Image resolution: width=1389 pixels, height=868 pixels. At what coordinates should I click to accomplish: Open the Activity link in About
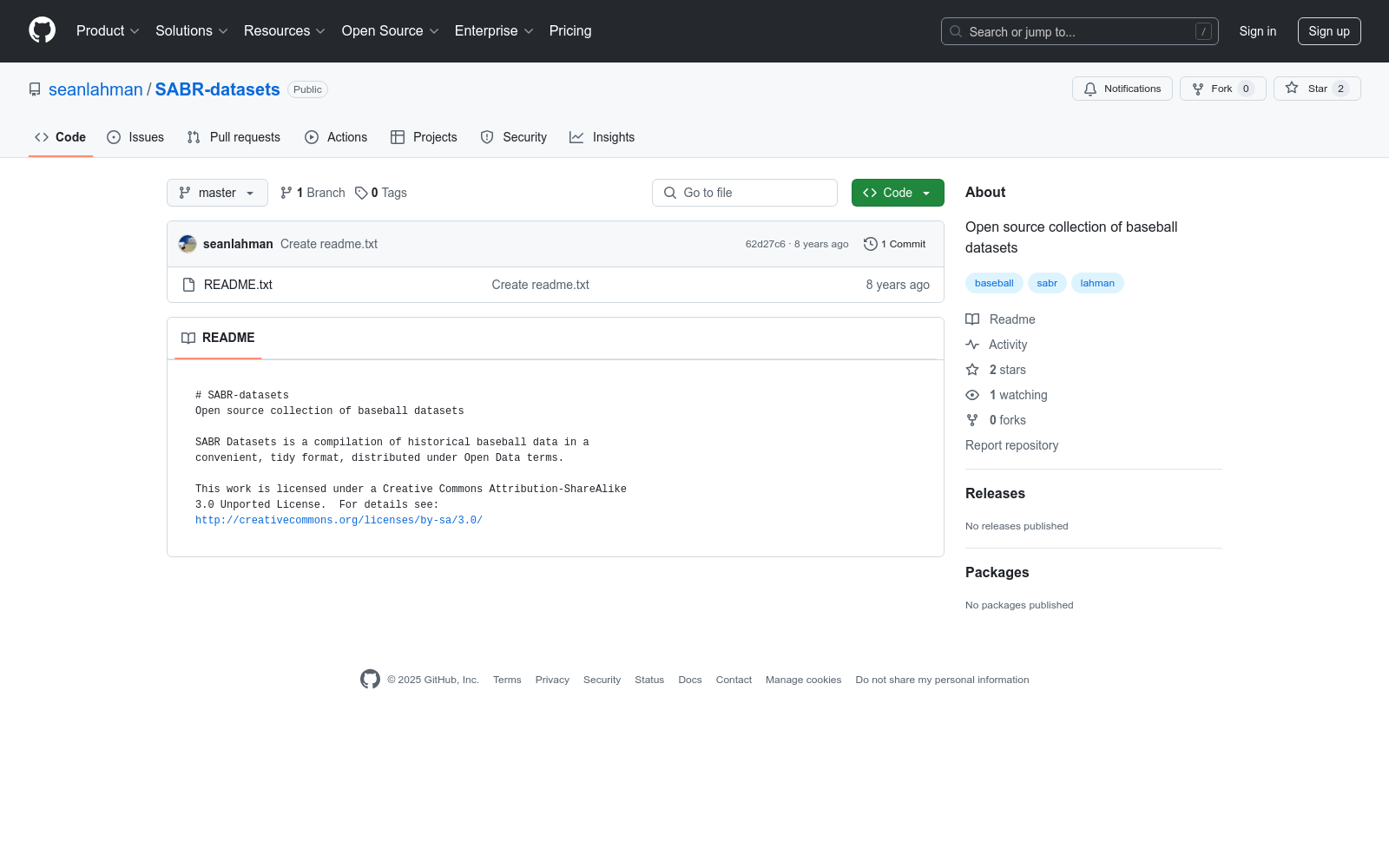(997, 345)
